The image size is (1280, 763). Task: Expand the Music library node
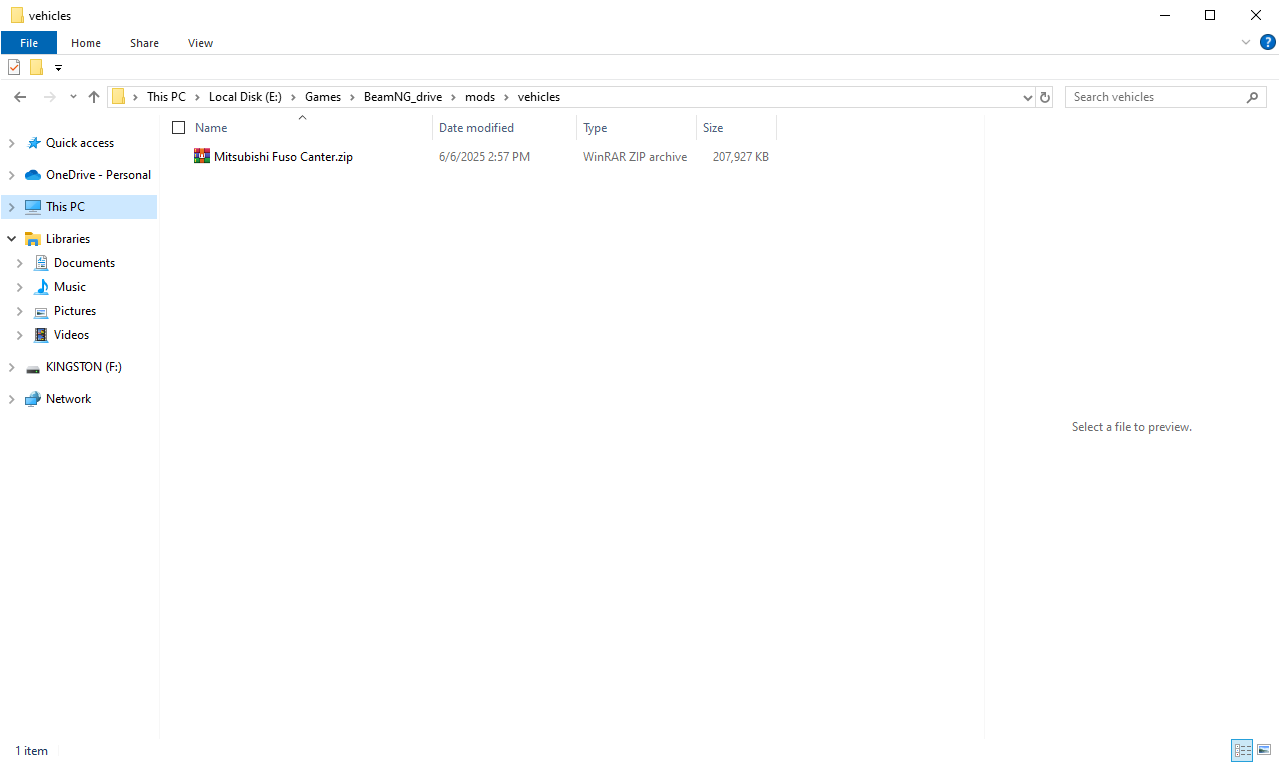tap(20, 287)
